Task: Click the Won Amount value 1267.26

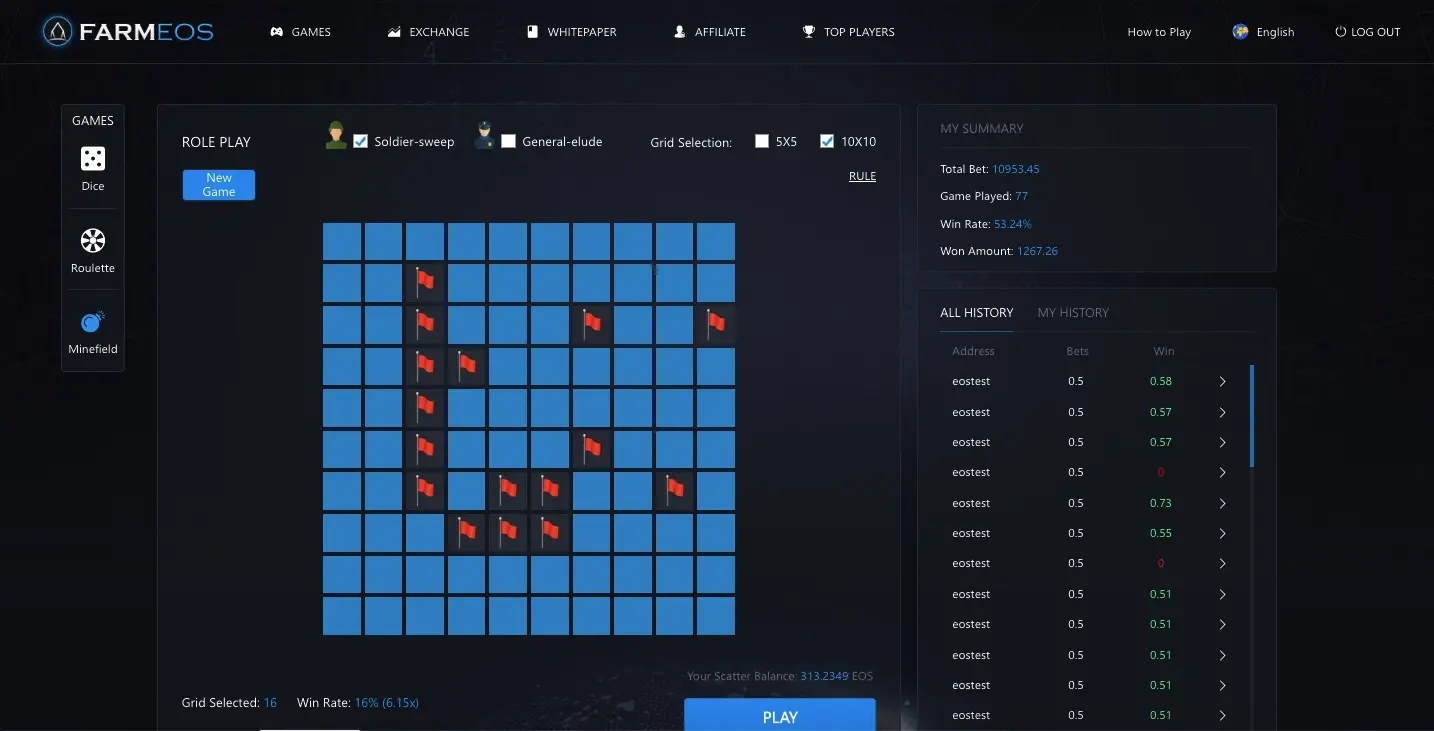Action: (1038, 251)
